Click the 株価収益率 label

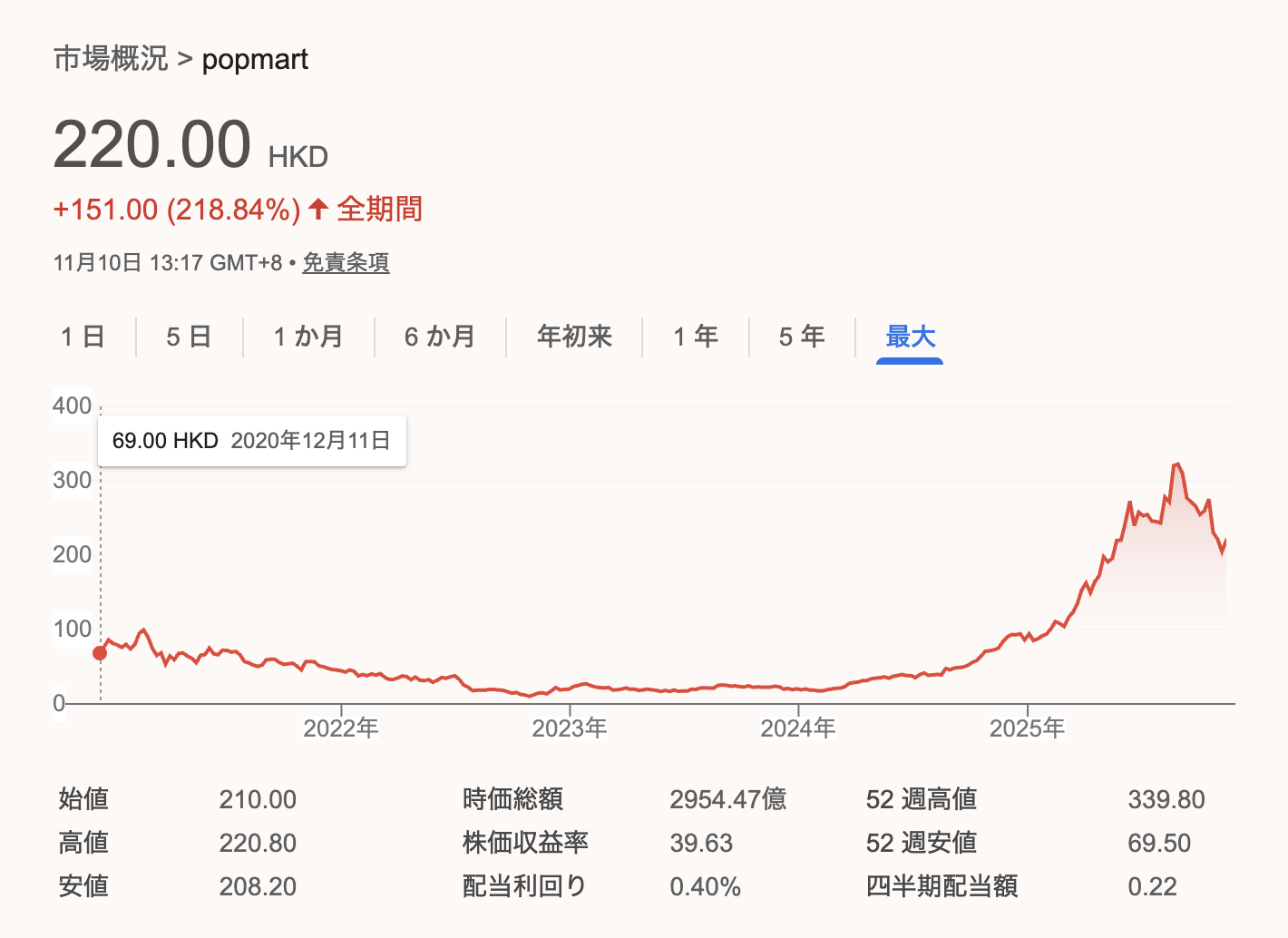pos(525,843)
